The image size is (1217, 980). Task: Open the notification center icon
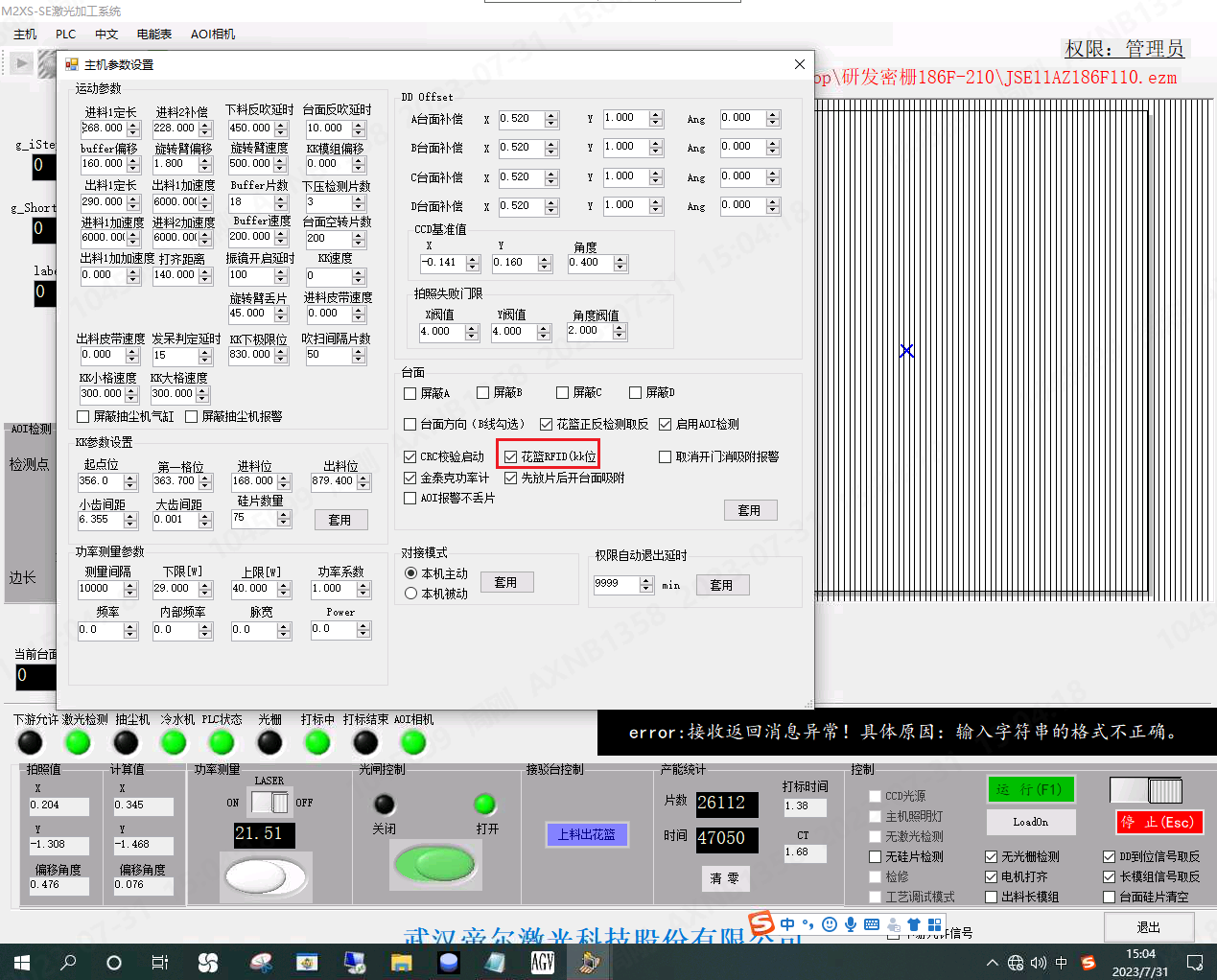click(x=1195, y=962)
